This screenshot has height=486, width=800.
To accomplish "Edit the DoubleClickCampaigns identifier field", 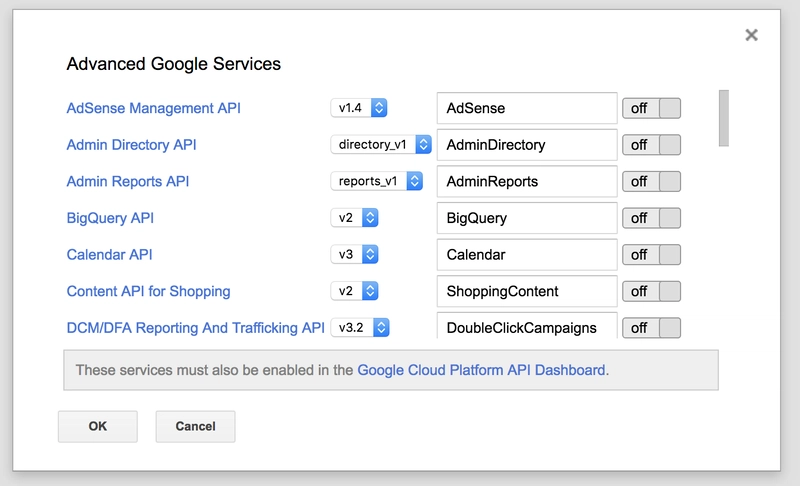I will [x=527, y=325].
